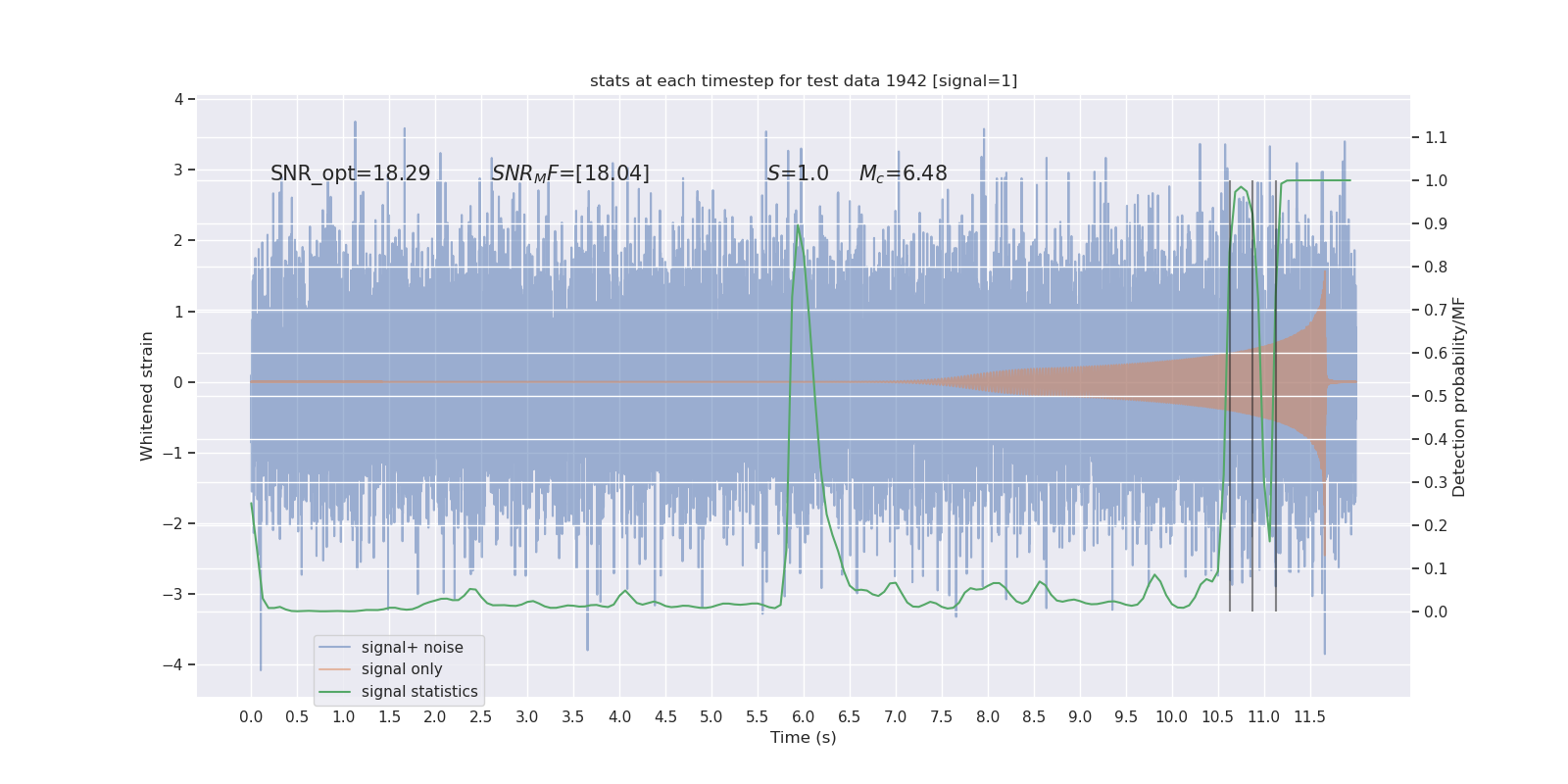Screen dimensions: 1568x784
Task: Click the 10.0 time axis tick label
Action: point(1172,717)
